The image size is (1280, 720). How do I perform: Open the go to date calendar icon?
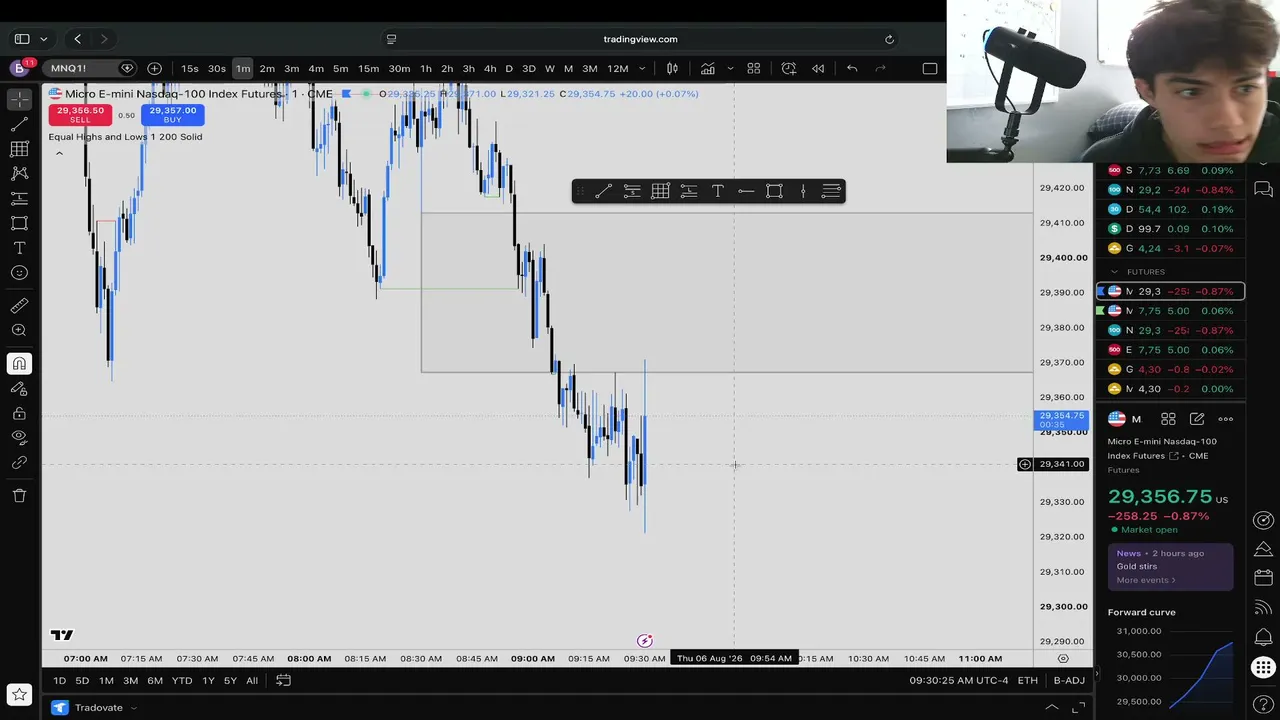[x=283, y=681]
